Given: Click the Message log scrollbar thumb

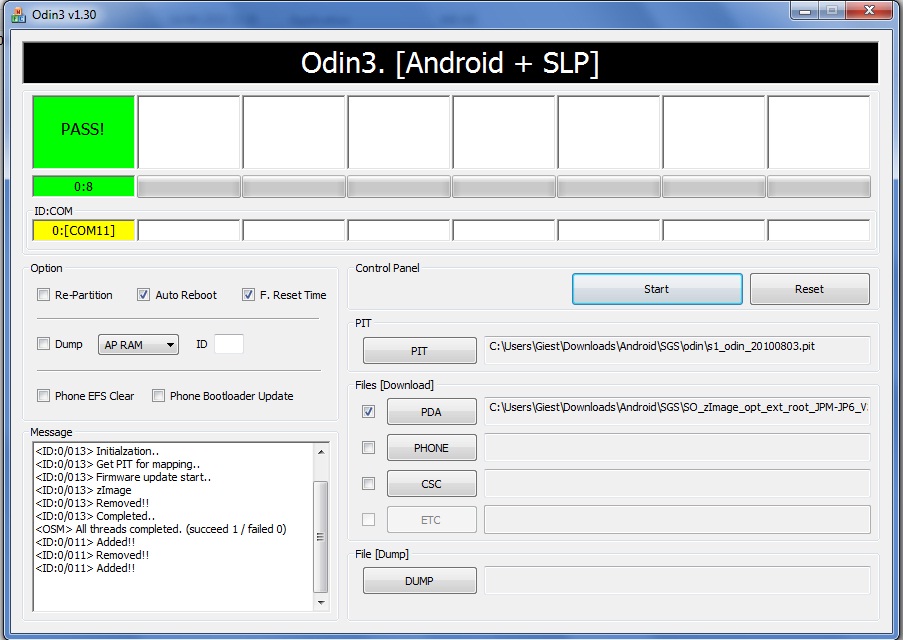Looking at the screenshot, I should 321,536.
